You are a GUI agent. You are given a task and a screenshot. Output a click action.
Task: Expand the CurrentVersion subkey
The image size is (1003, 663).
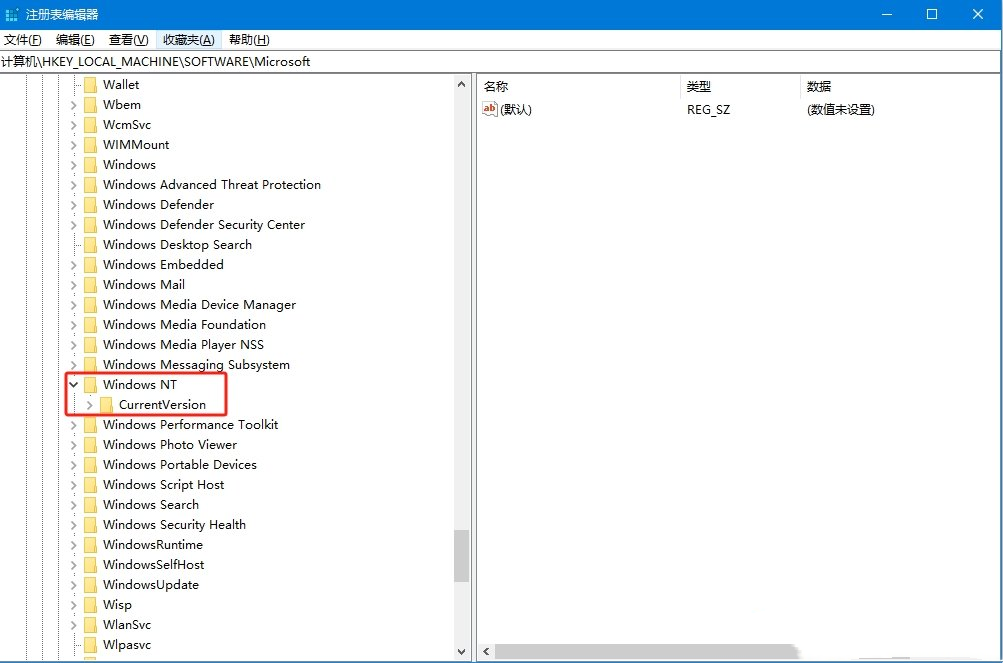click(x=89, y=405)
